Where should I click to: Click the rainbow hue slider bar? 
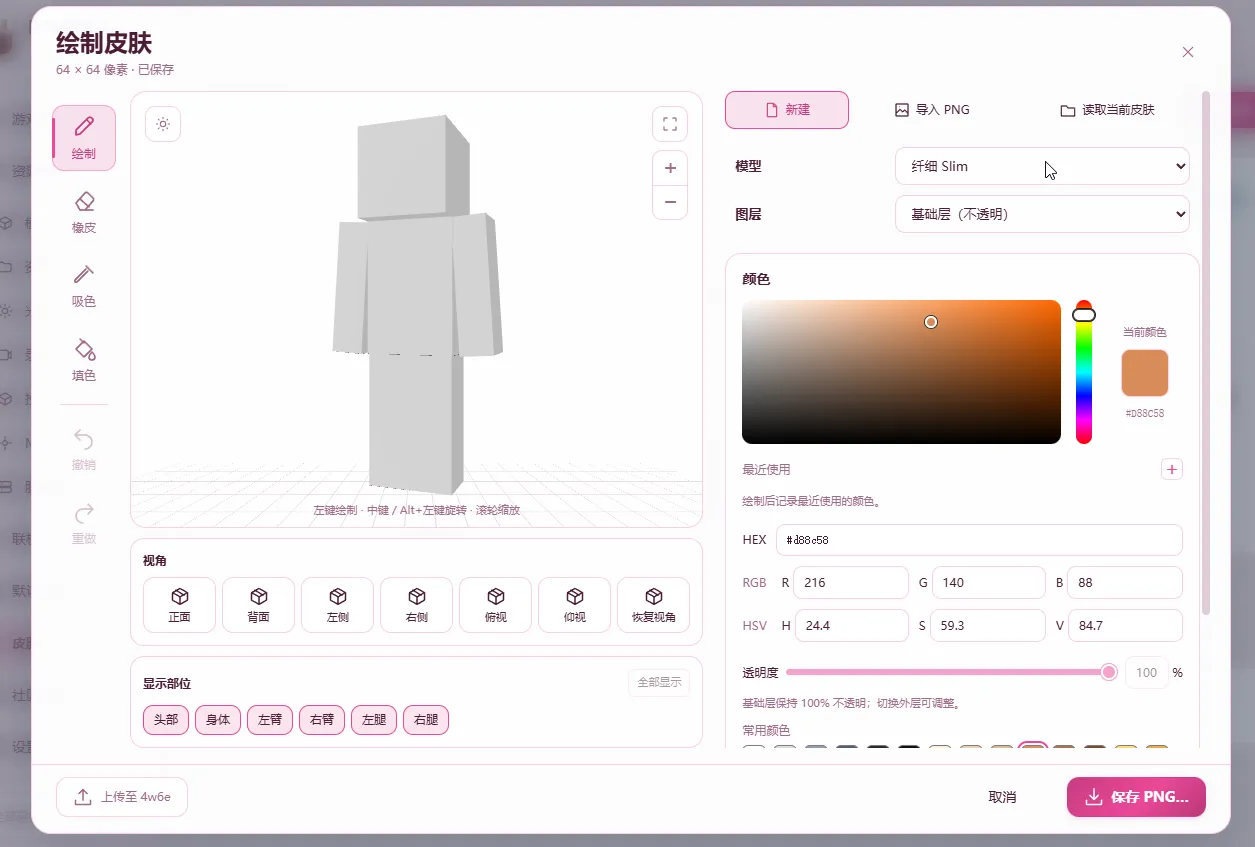coord(1084,372)
